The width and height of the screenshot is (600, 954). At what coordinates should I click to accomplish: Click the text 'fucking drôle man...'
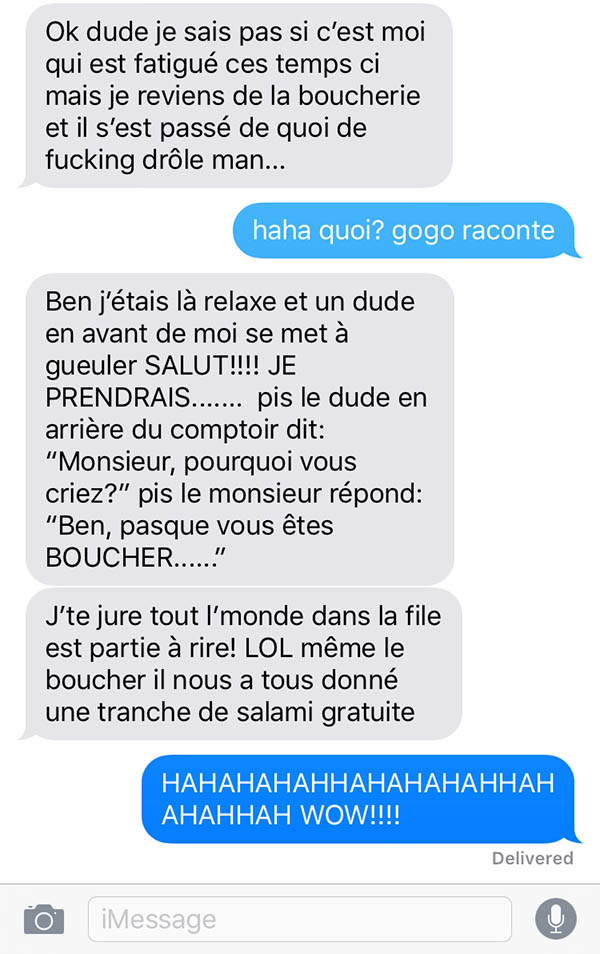click(165, 161)
